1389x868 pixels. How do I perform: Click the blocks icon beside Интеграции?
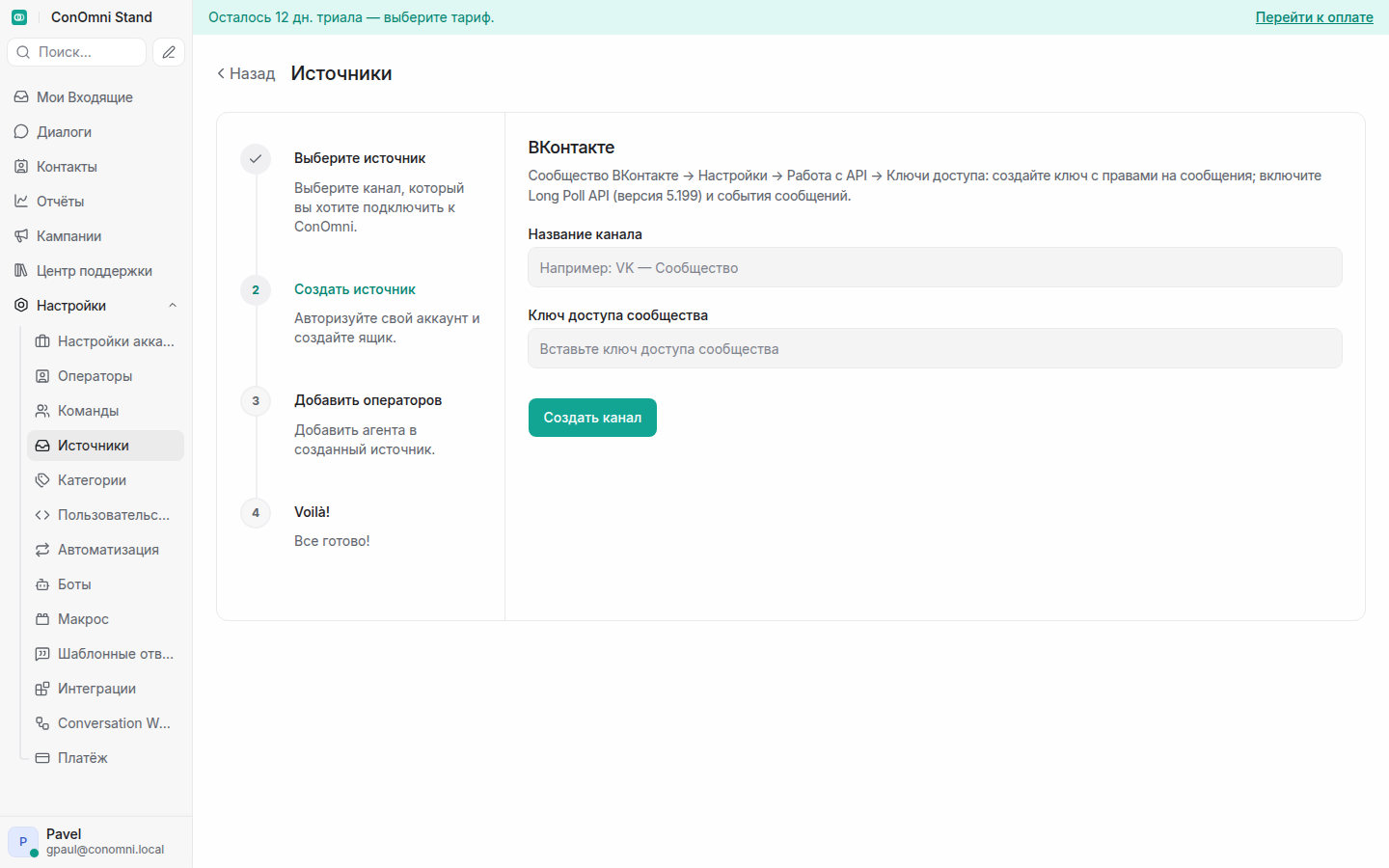42,689
